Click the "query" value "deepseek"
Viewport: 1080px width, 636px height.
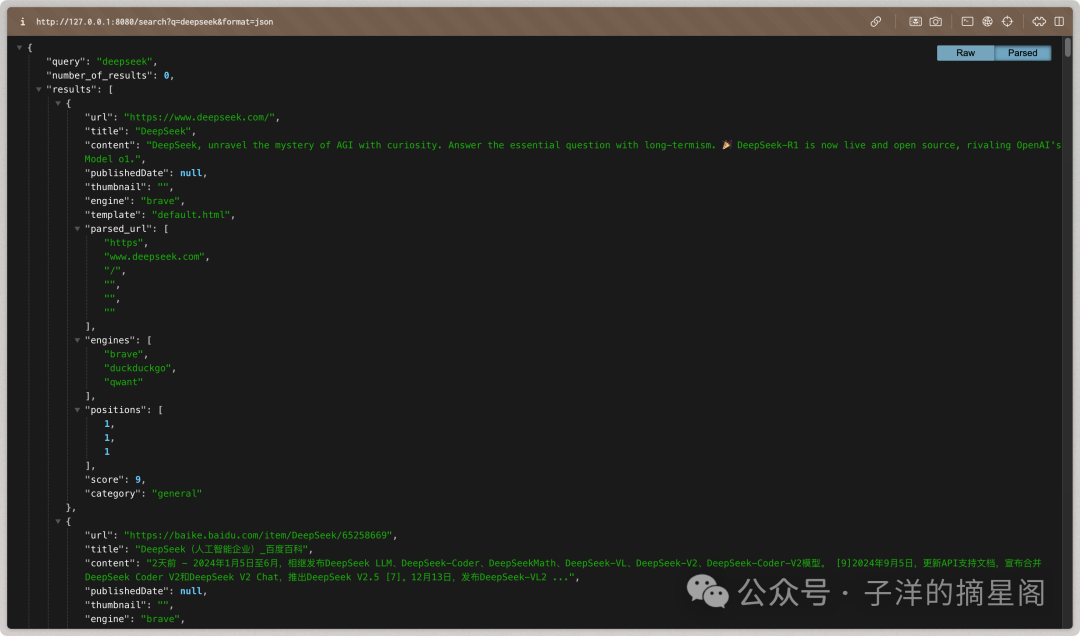pos(125,61)
